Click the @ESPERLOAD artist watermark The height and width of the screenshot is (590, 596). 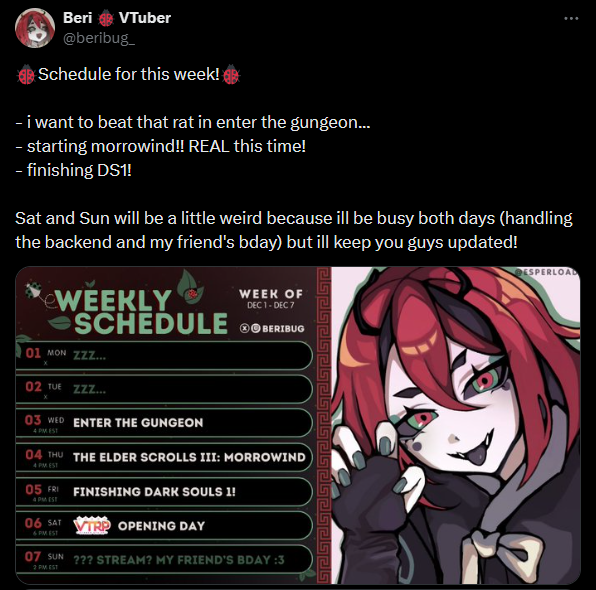tap(547, 272)
